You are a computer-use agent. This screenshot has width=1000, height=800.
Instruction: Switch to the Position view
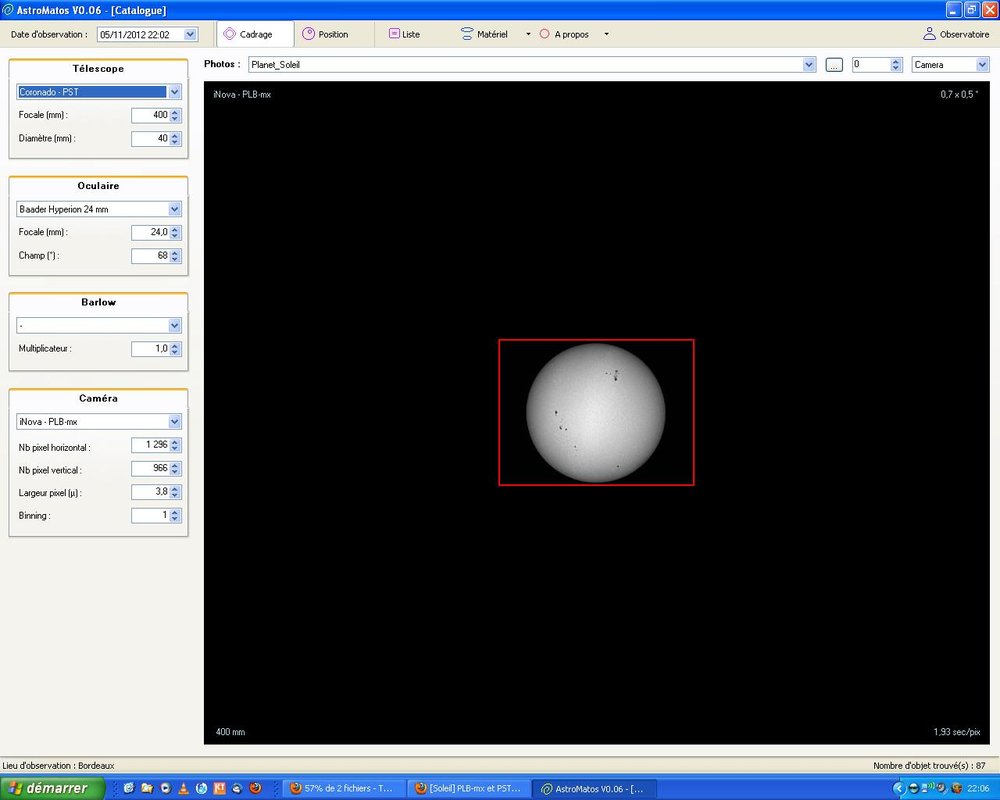point(325,34)
